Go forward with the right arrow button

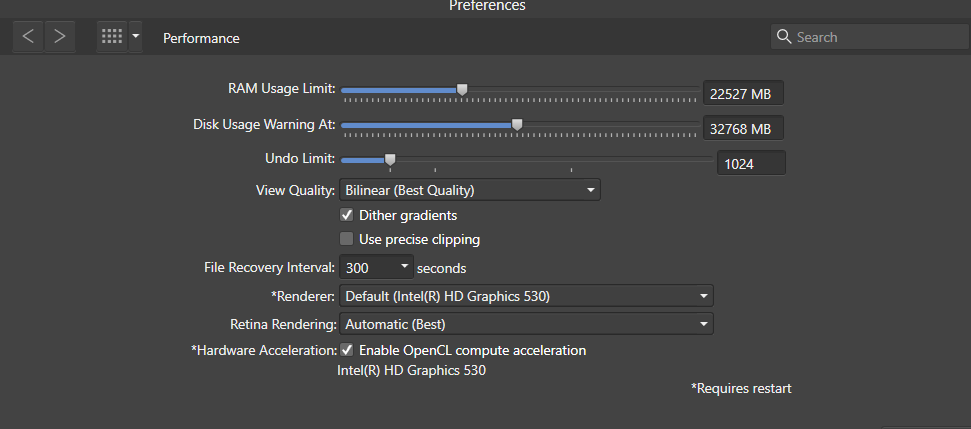click(x=60, y=37)
